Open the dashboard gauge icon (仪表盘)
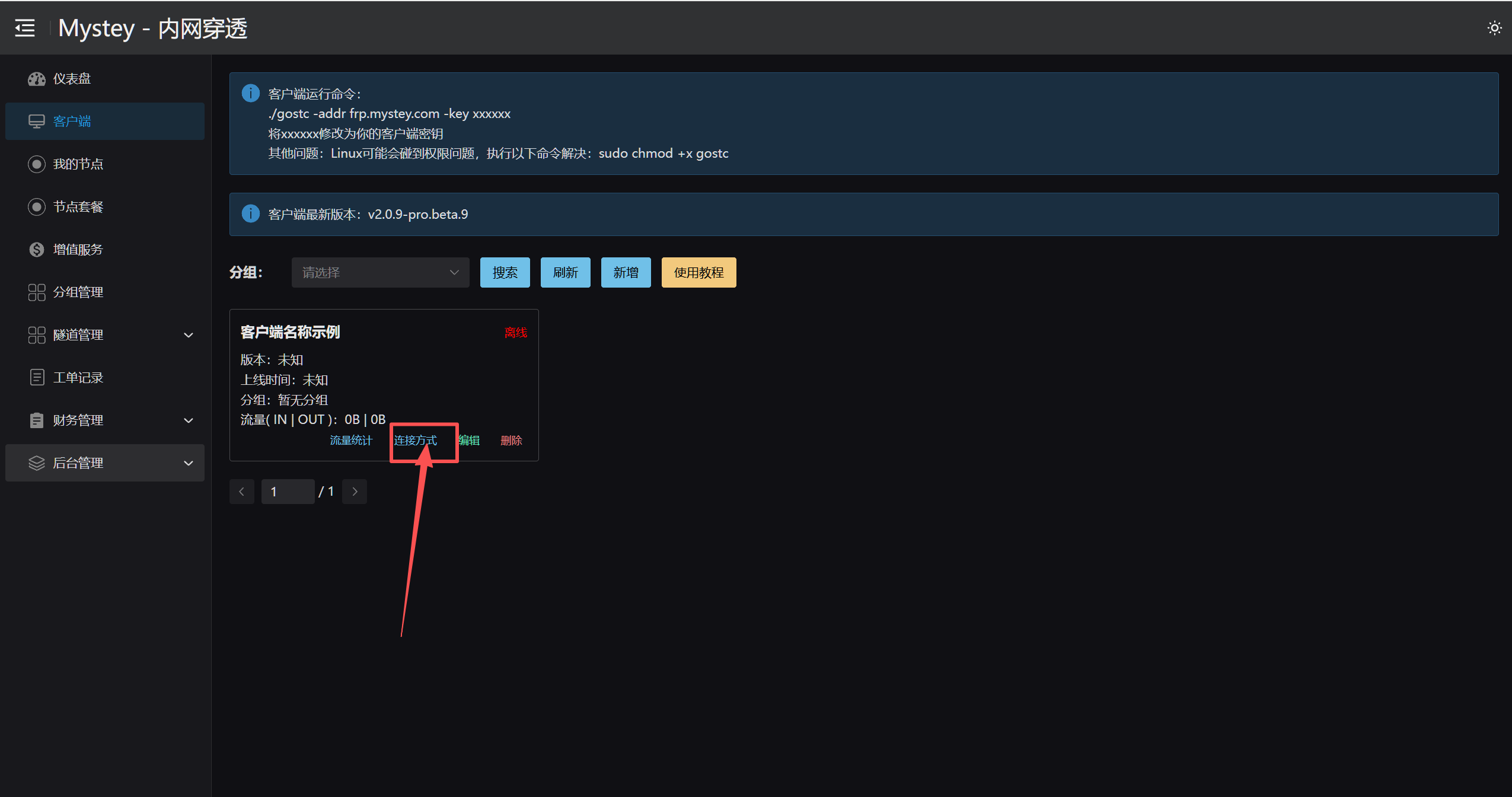 coord(37,79)
